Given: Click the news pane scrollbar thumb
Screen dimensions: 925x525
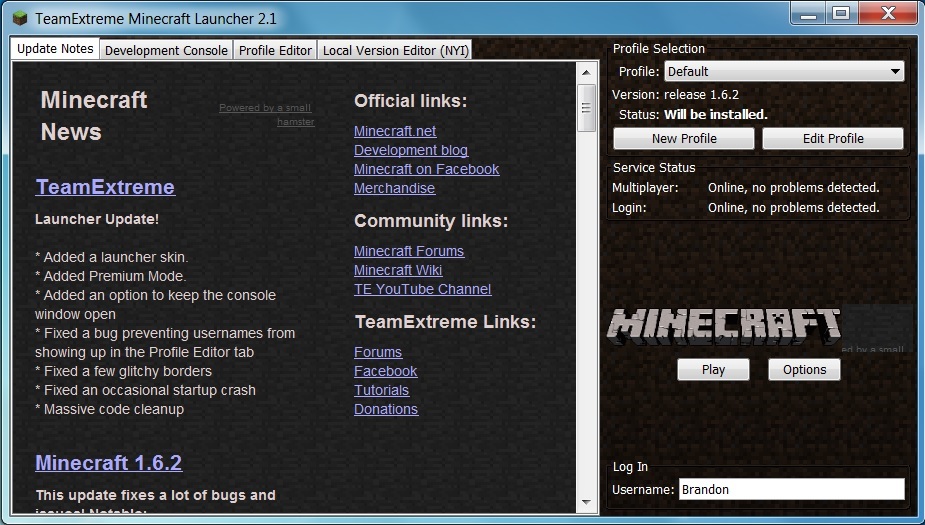Looking at the screenshot, I should coord(586,108).
